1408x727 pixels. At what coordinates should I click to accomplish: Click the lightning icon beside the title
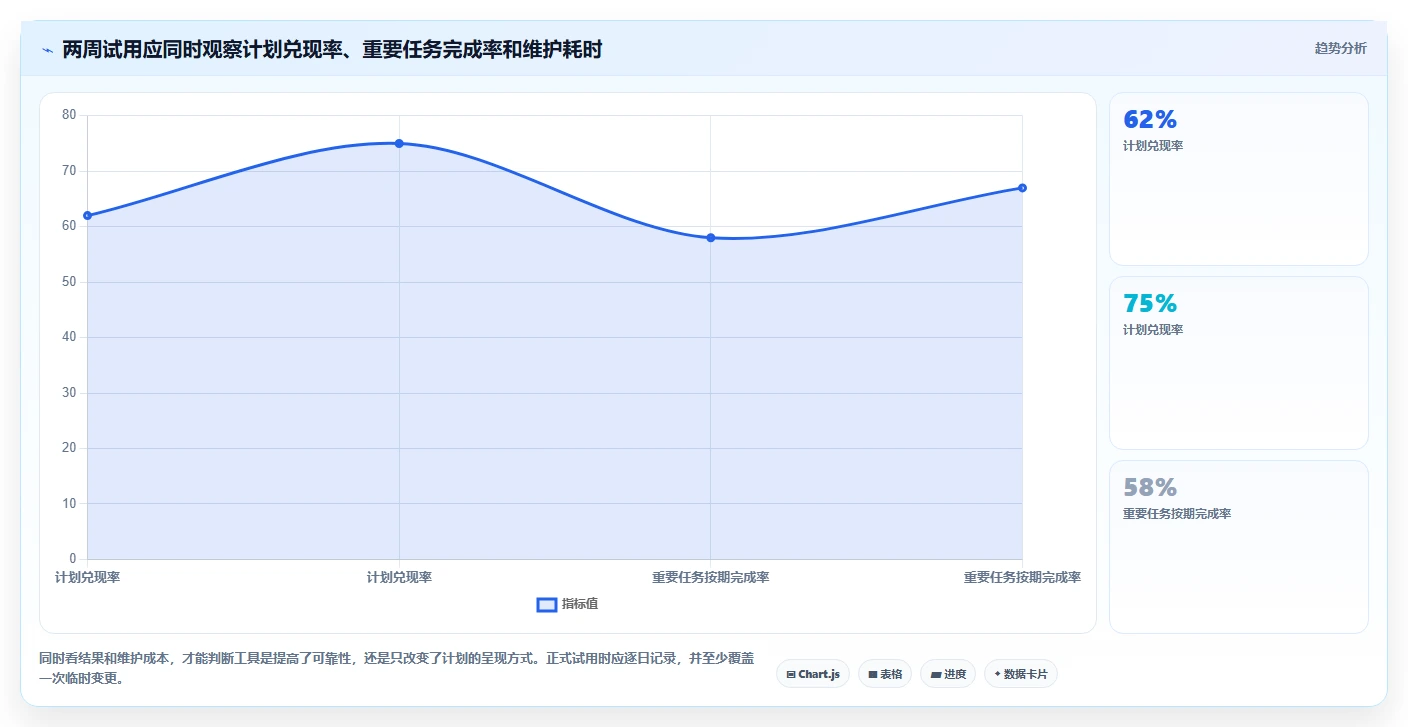pos(47,50)
